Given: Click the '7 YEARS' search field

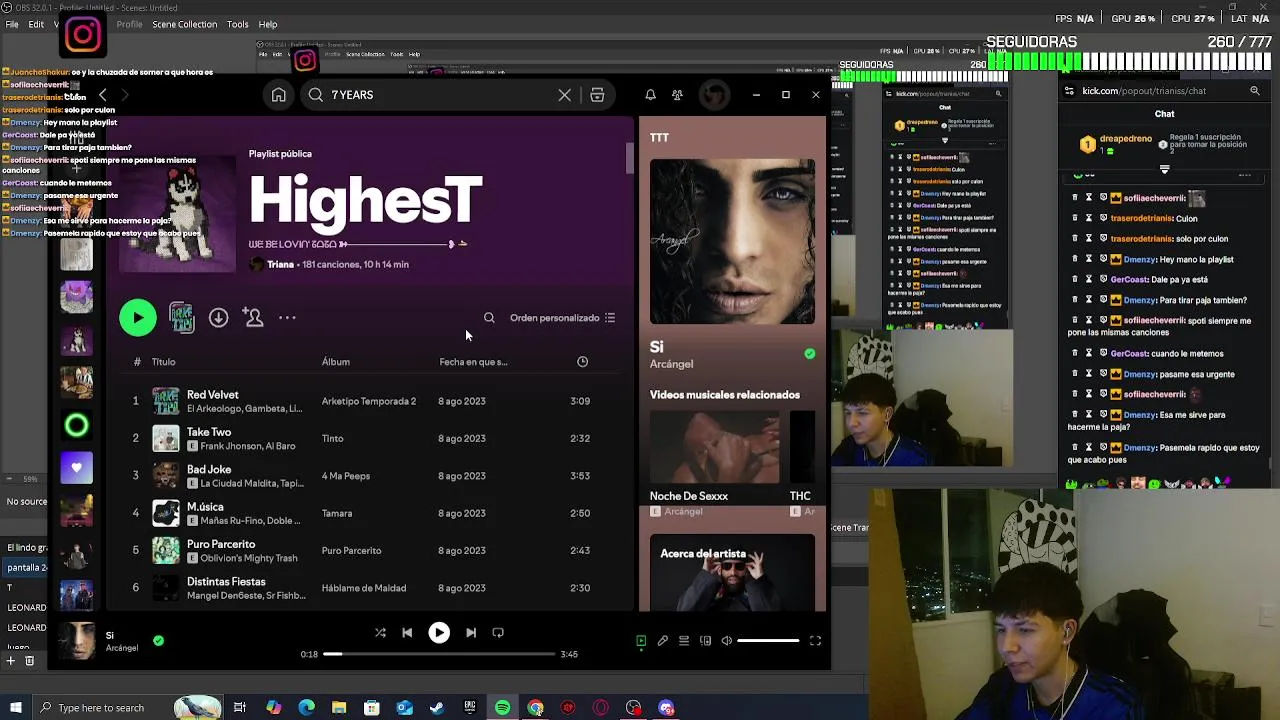Looking at the screenshot, I should 440,95.
